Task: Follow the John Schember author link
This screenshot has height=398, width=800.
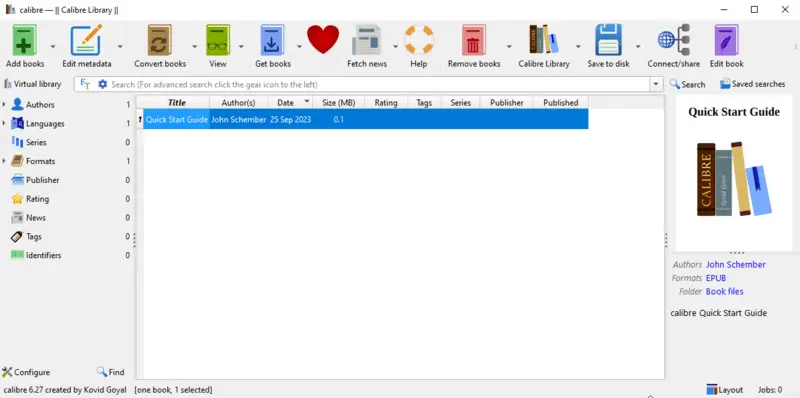Action: coord(736,265)
